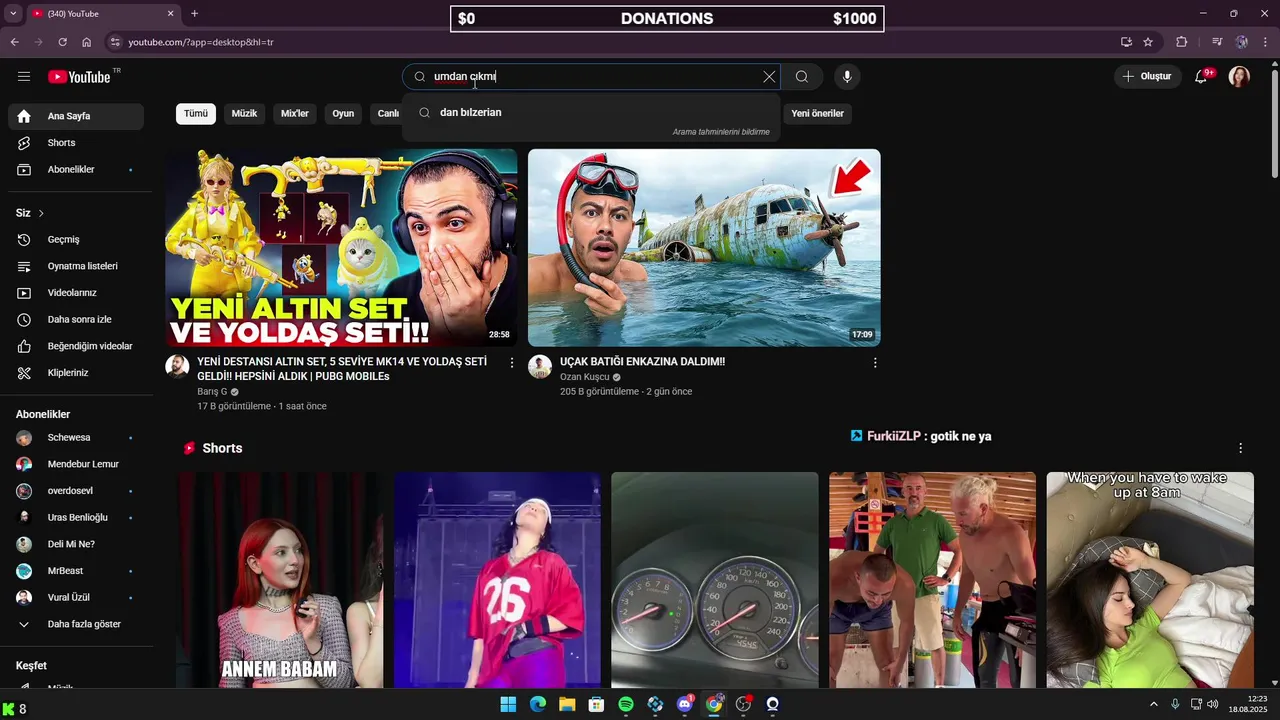Click the browser home button

(x=87, y=42)
